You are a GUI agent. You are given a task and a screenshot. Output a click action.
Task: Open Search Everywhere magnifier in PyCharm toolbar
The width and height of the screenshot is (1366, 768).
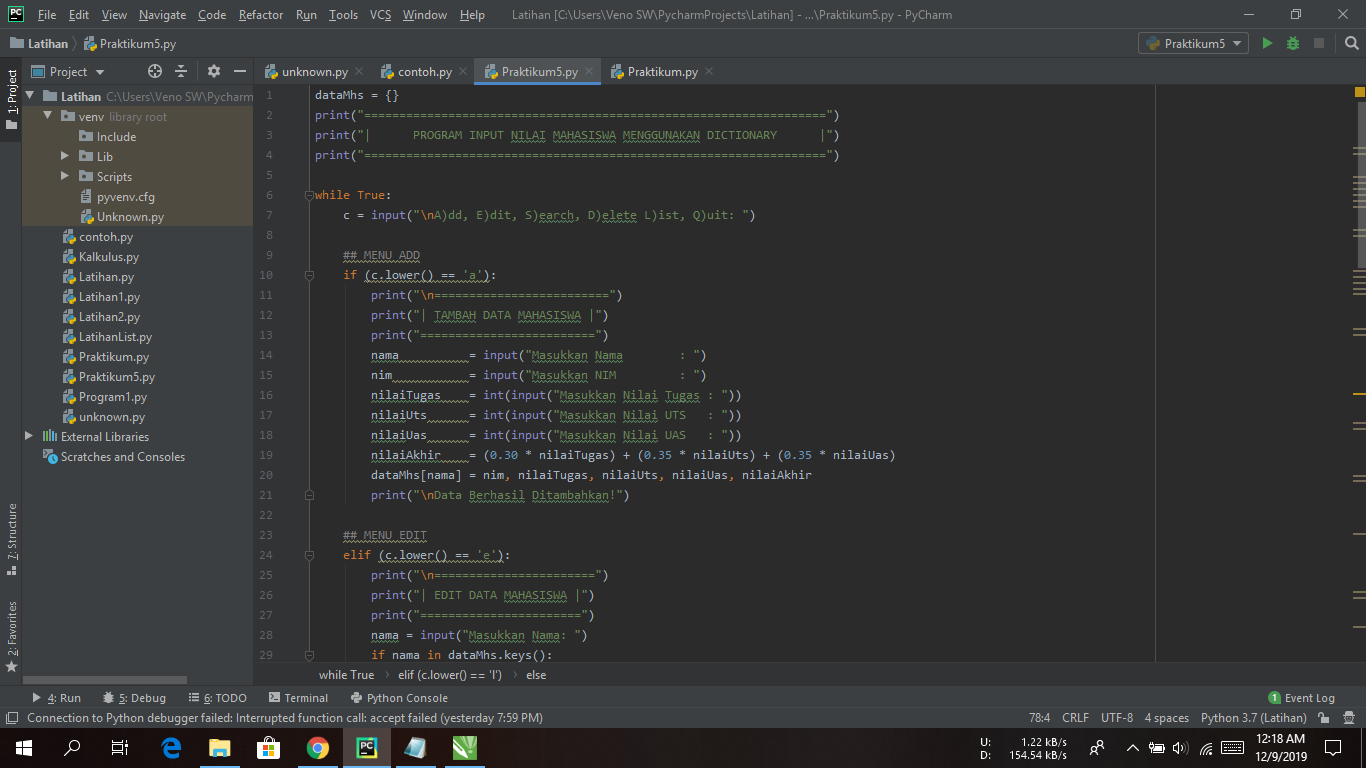pos(1351,44)
